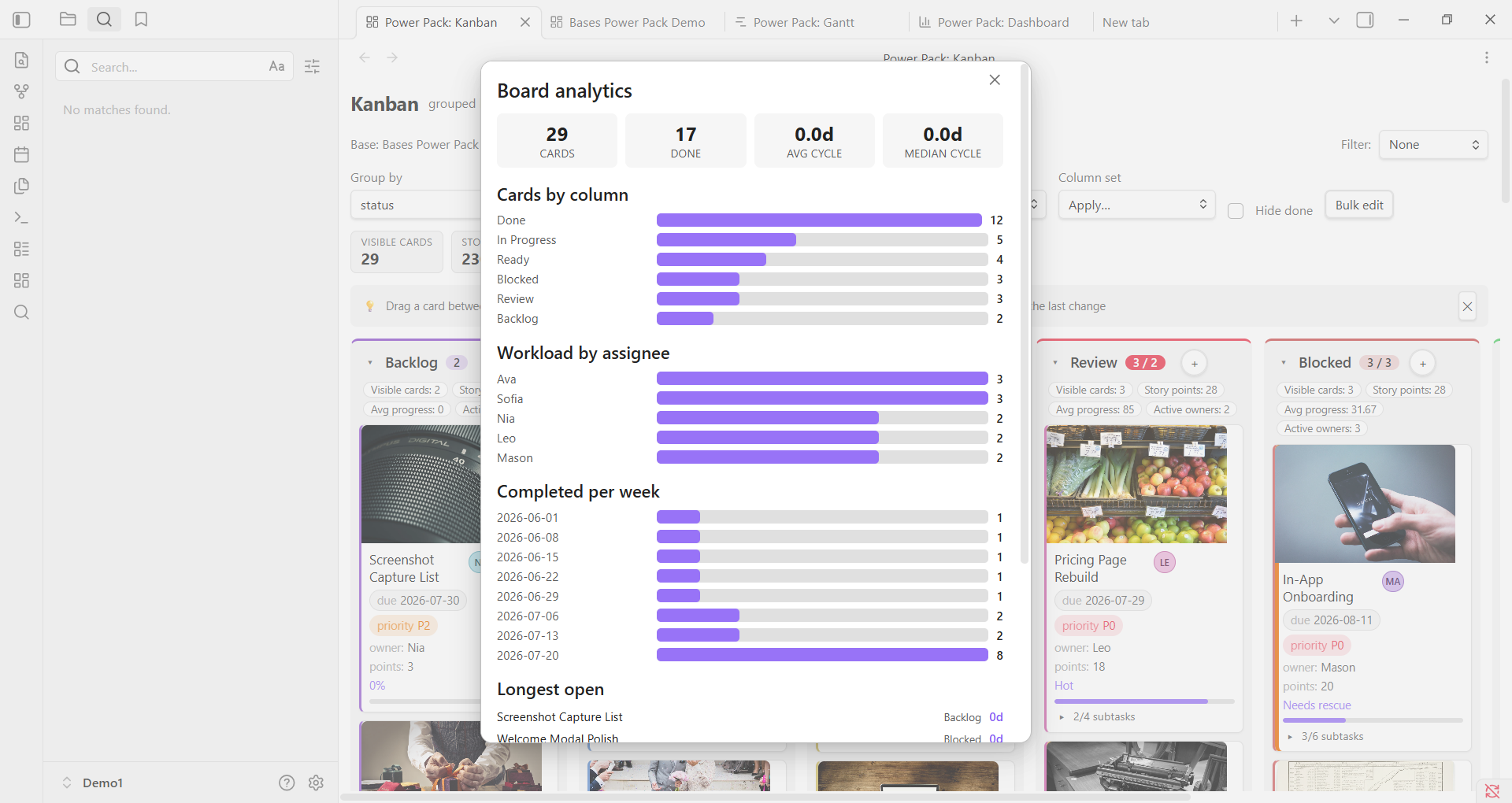Switch to Power Pack: Gantt tab

coord(795,22)
